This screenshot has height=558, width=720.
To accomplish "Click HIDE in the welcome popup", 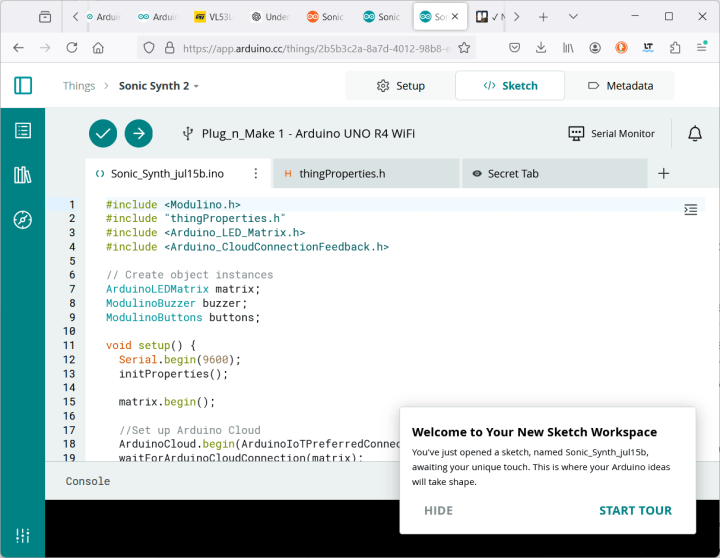I will [438, 510].
